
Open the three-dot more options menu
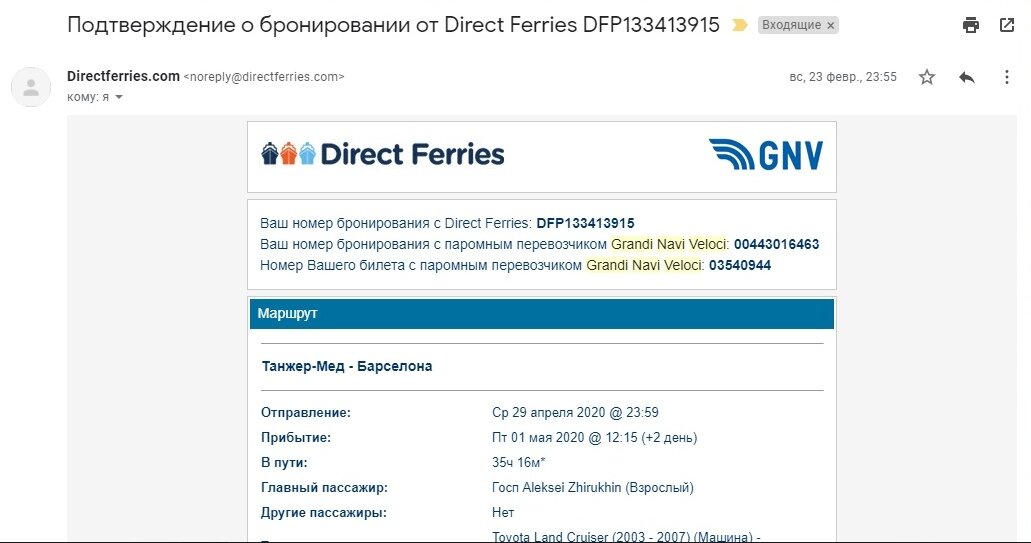(1007, 77)
